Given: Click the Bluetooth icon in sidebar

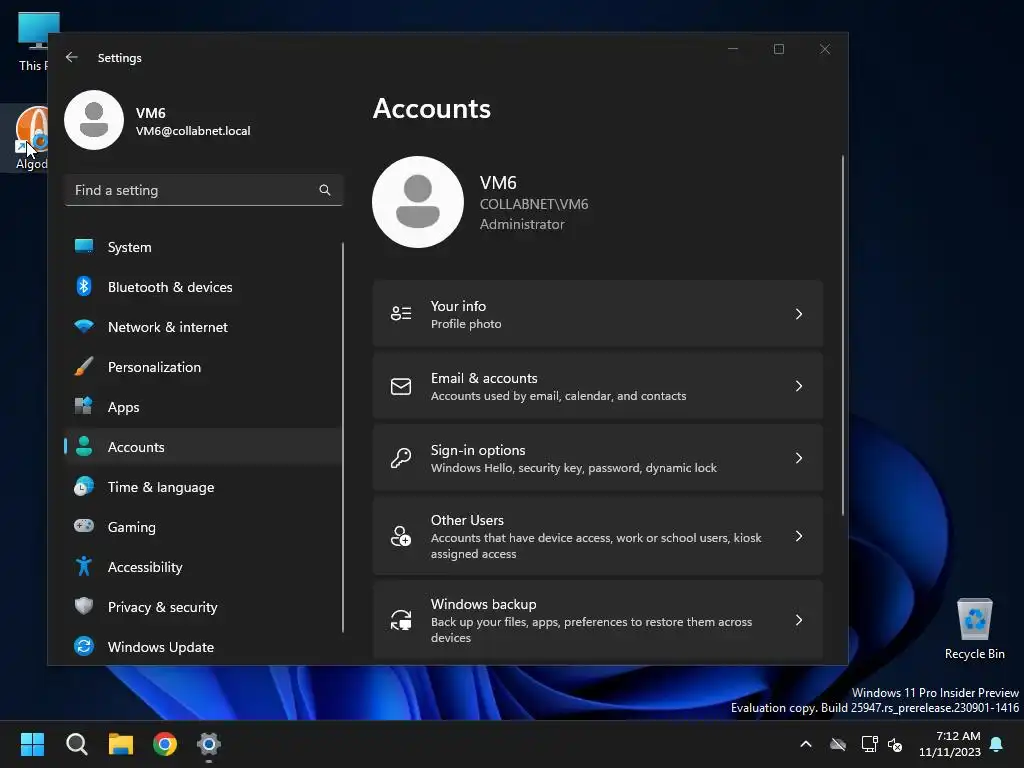Looking at the screenshot, I should [84, 286].
